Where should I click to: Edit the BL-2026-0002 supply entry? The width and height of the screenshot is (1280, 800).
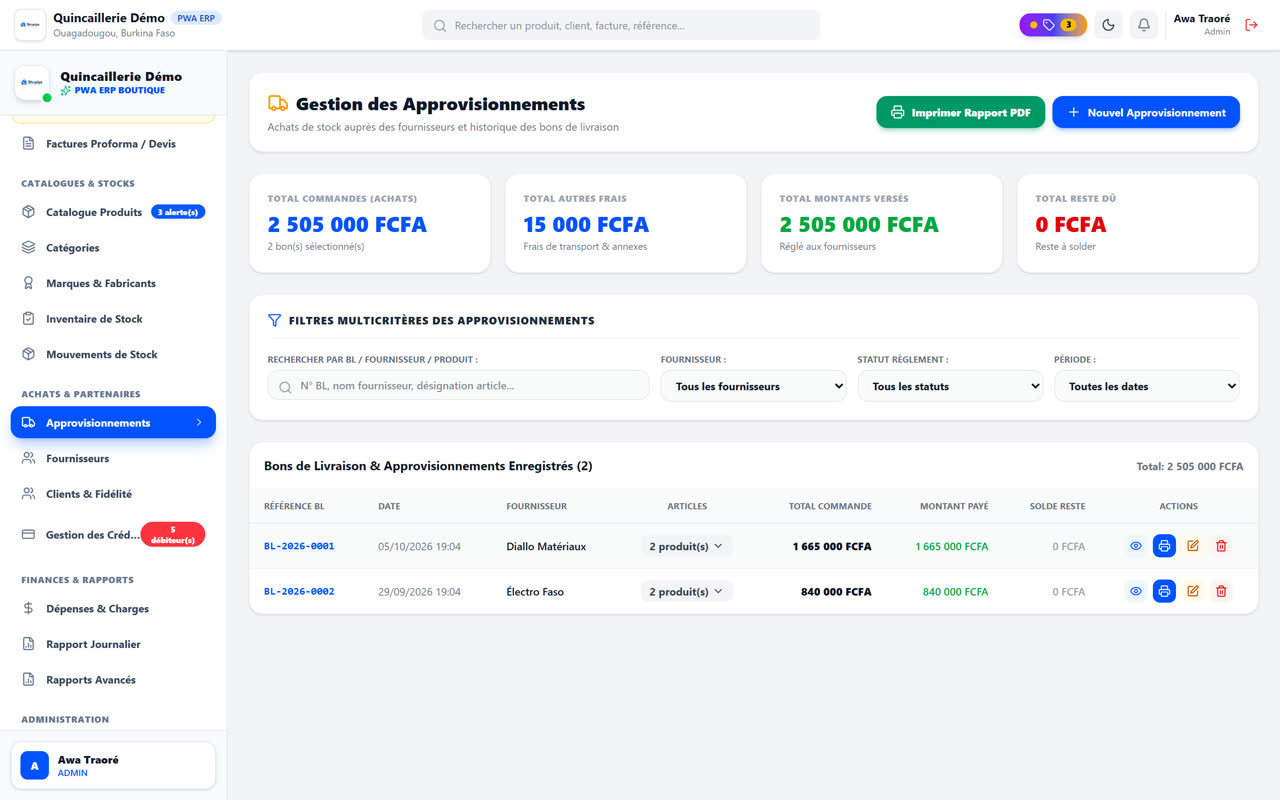(x=1193, y=591)
